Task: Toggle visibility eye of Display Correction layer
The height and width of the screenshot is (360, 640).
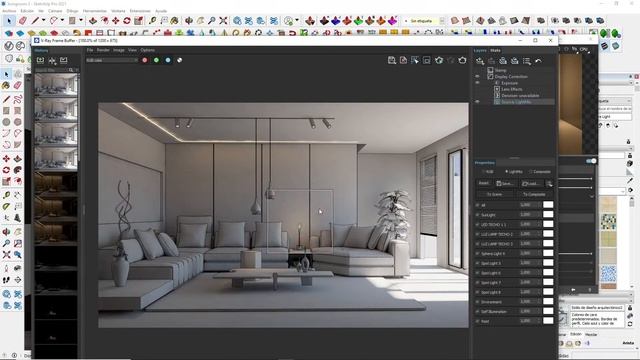Action: click(x=477, y=76)
